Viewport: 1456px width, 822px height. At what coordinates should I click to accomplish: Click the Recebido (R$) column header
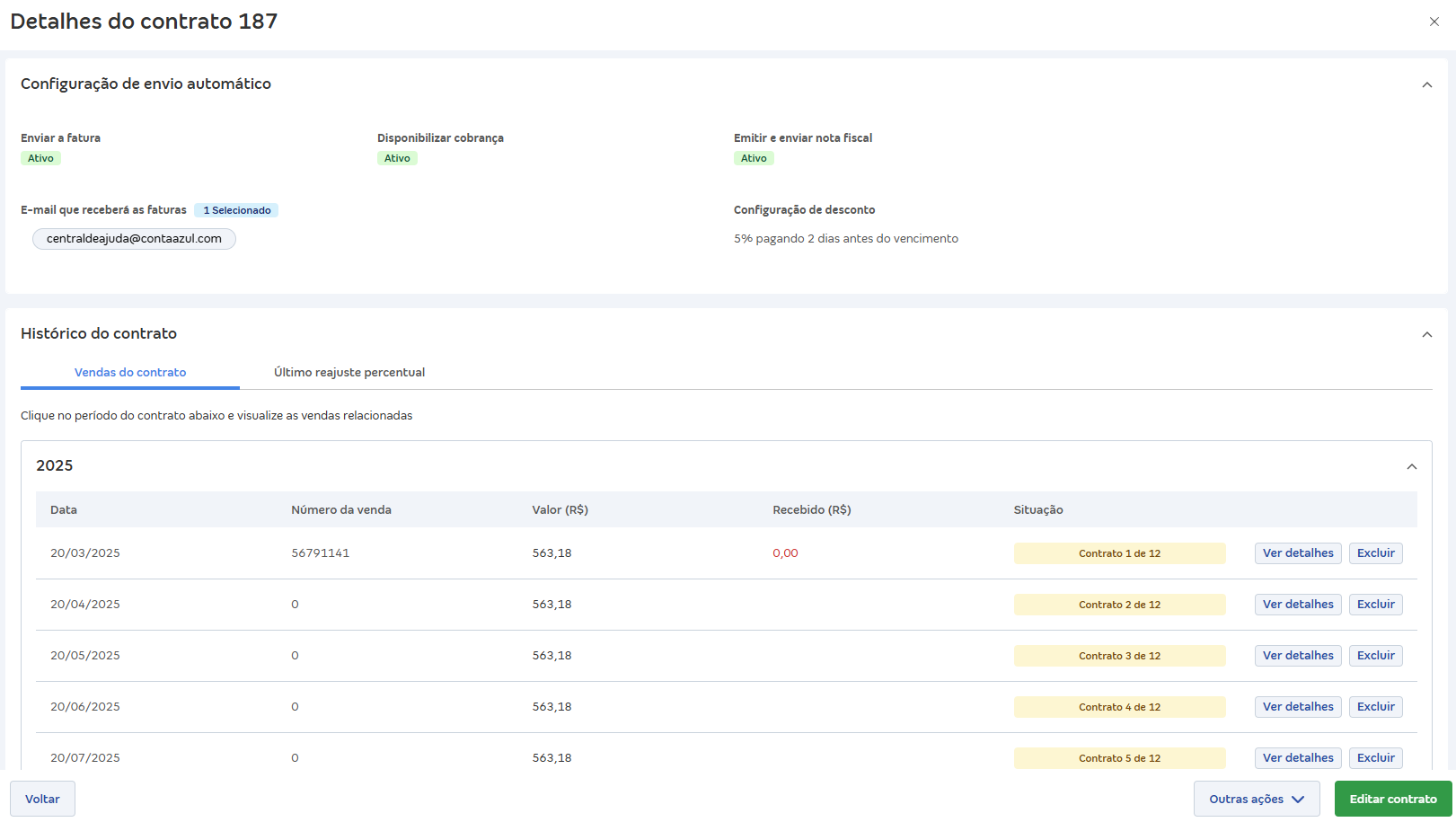812,509
